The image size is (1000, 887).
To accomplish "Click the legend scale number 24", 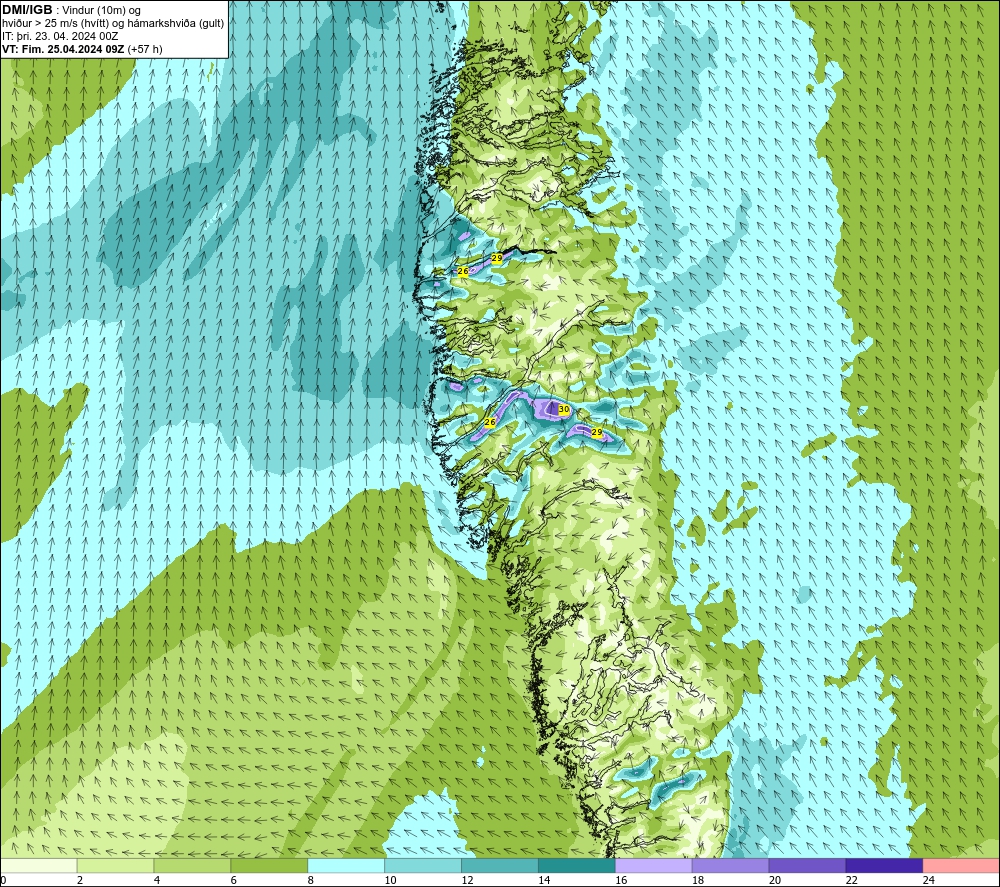I will 928,880.
